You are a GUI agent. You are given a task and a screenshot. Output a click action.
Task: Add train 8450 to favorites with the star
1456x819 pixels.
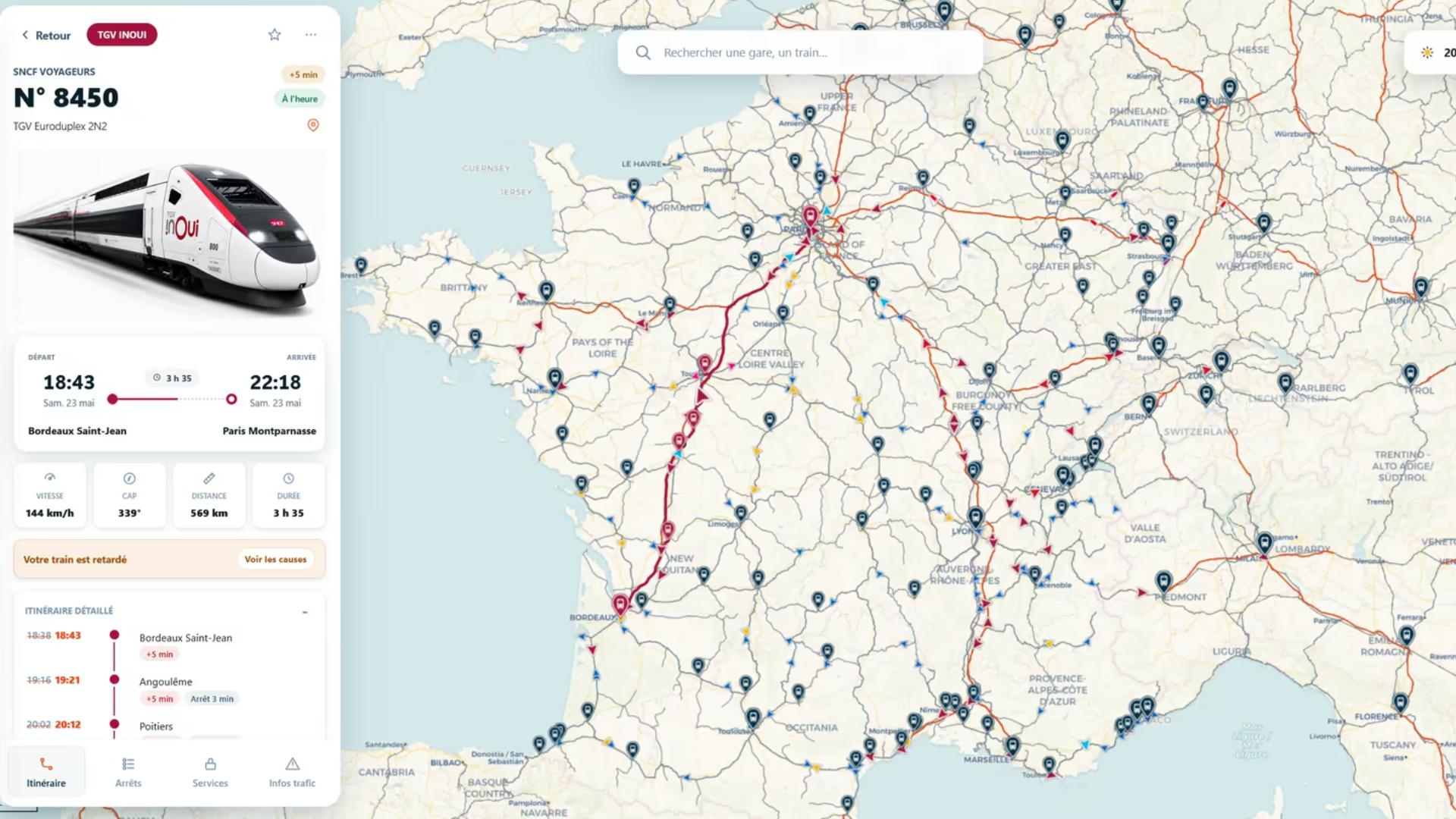click(275, 35)
